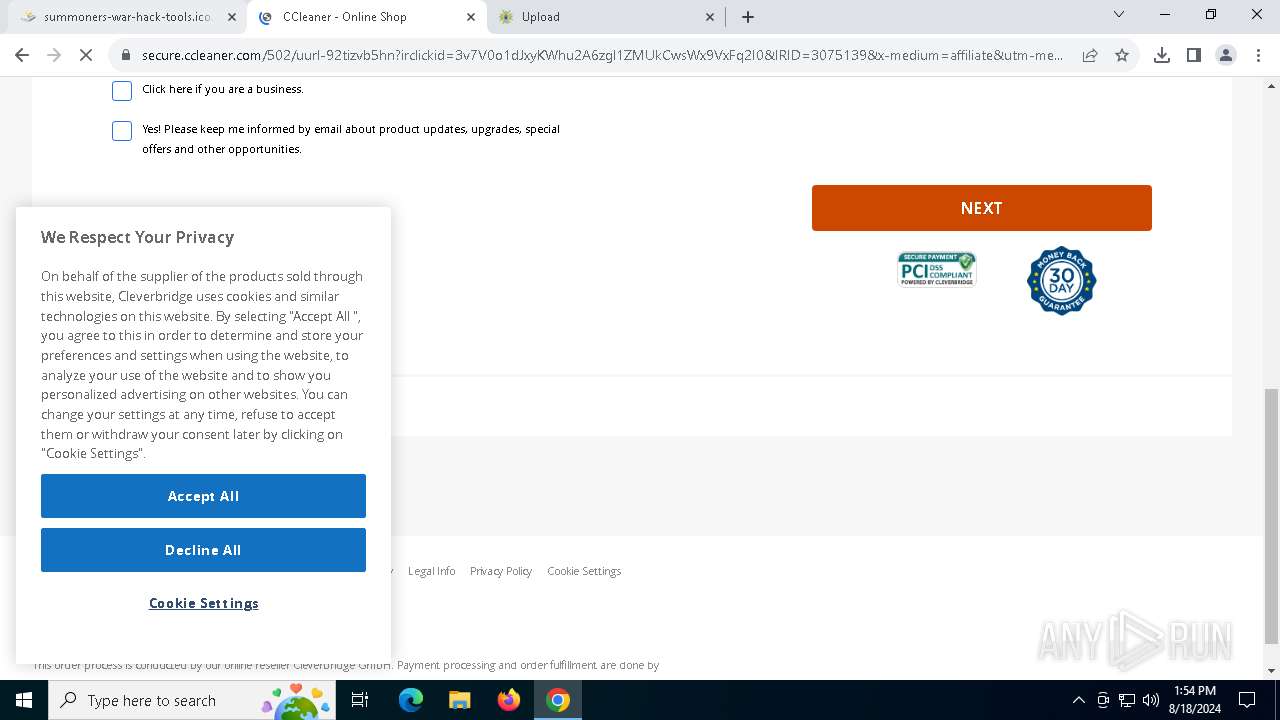
Task: Go back to previous page
Action: [22, 56]
